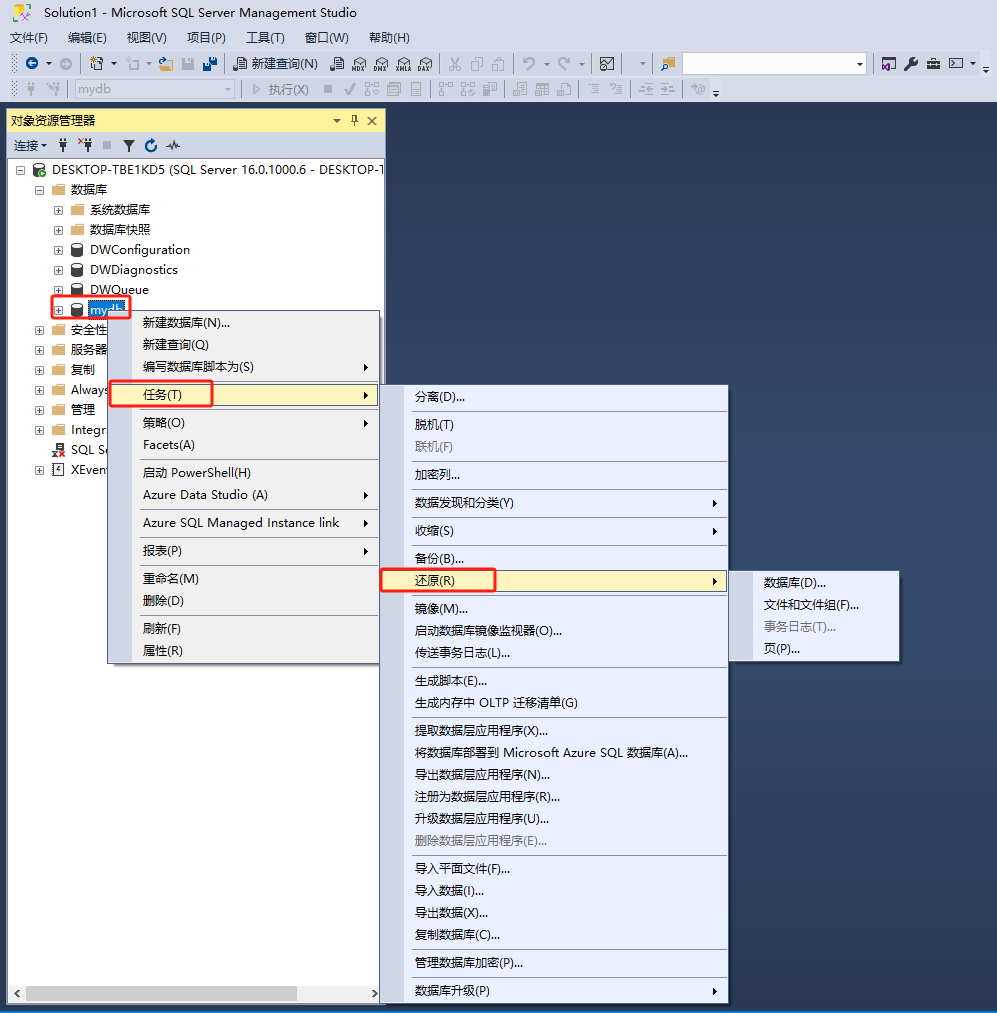Click the command window icon
The width and height of the screenshot is (997, 1013).
(956, 63)
